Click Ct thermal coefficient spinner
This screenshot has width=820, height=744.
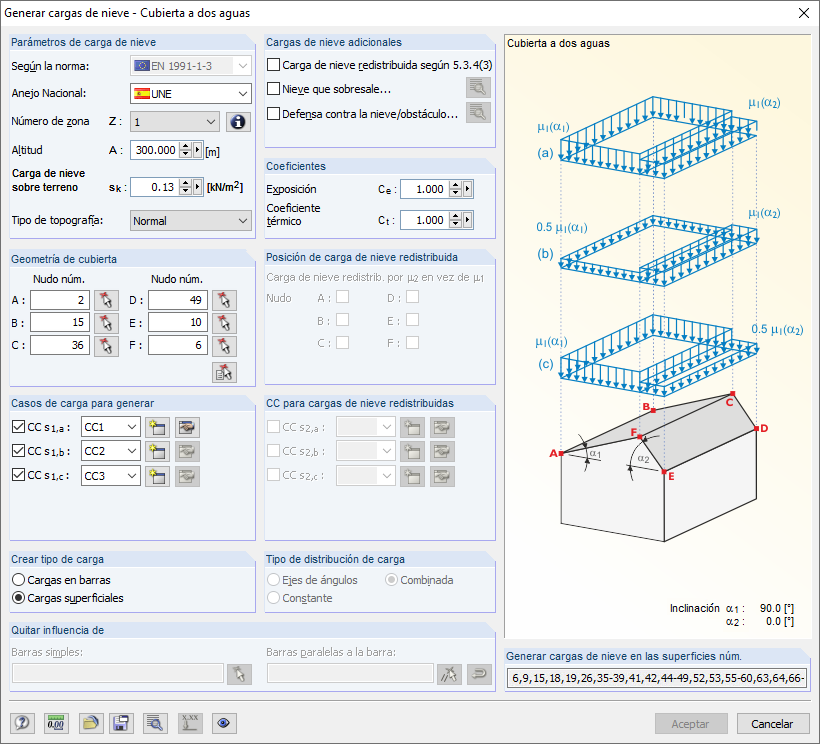[455, 220]
